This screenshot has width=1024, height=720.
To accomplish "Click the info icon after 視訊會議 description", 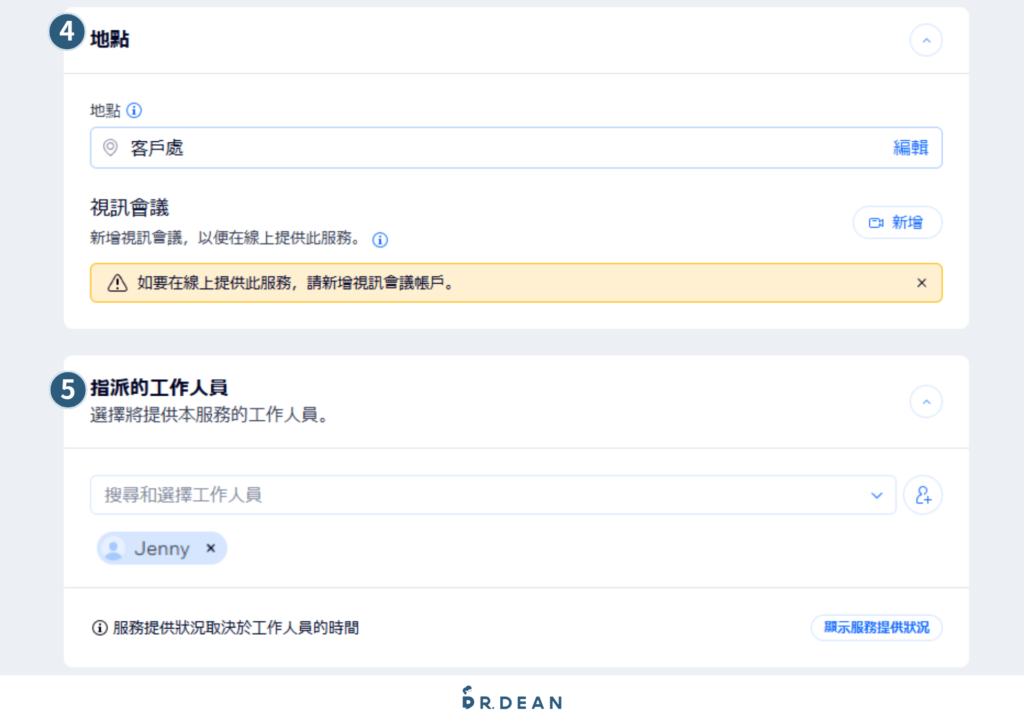I will [x=378, y=240].
